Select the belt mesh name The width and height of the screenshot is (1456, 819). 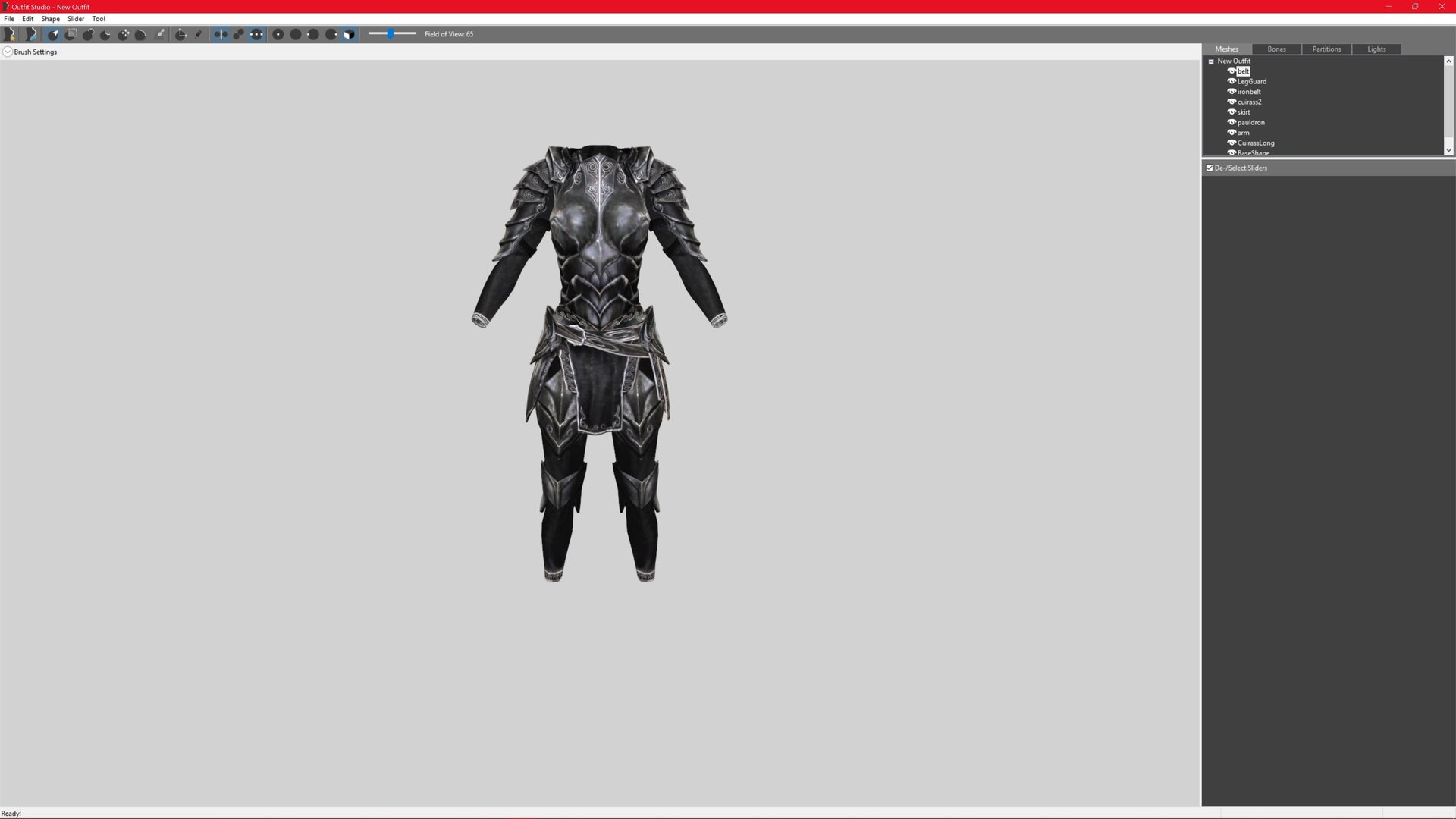1244,71
